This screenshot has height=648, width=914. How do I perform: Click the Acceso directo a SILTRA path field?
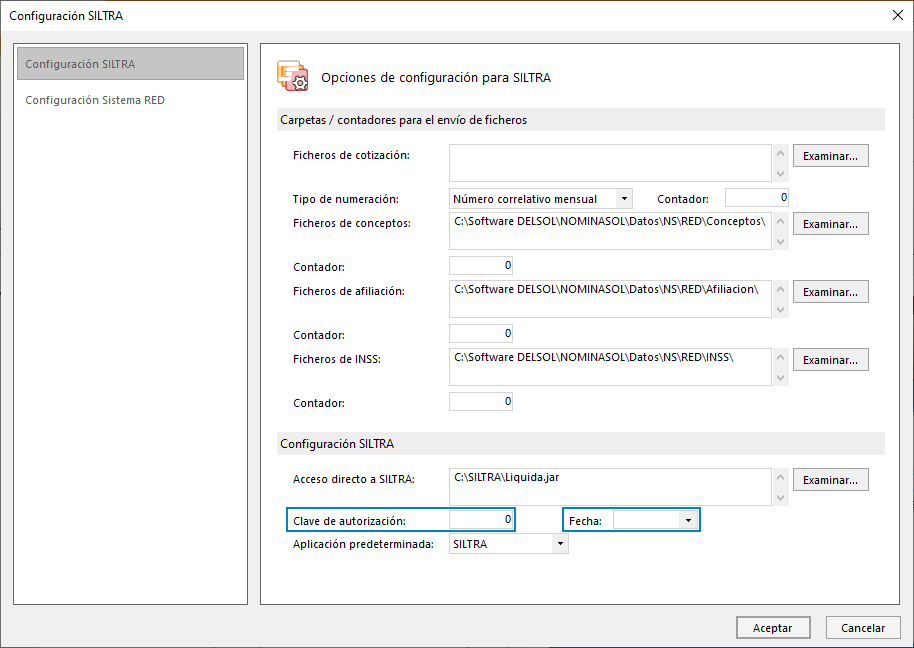610,487
